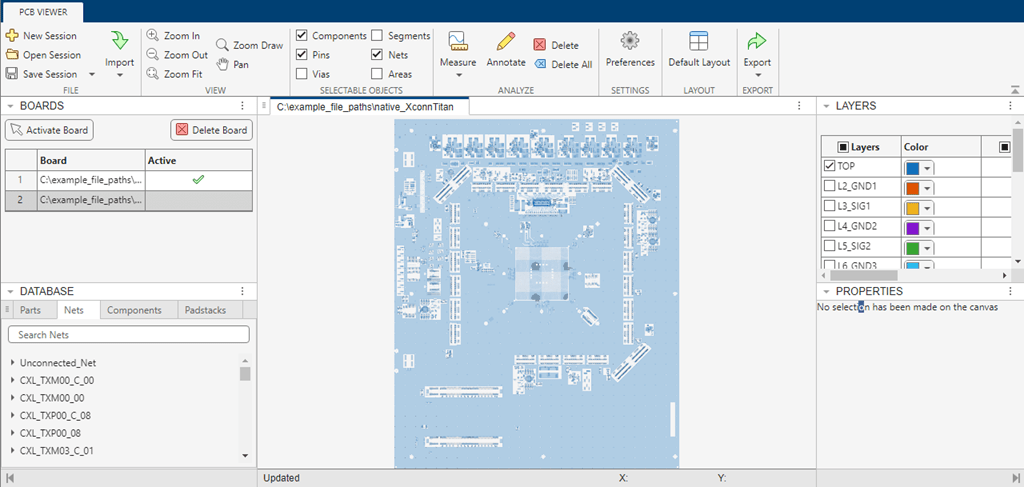Click the Zoom In magnifier
This screenshot has height=487, width=1024.
tap(153, 35)
